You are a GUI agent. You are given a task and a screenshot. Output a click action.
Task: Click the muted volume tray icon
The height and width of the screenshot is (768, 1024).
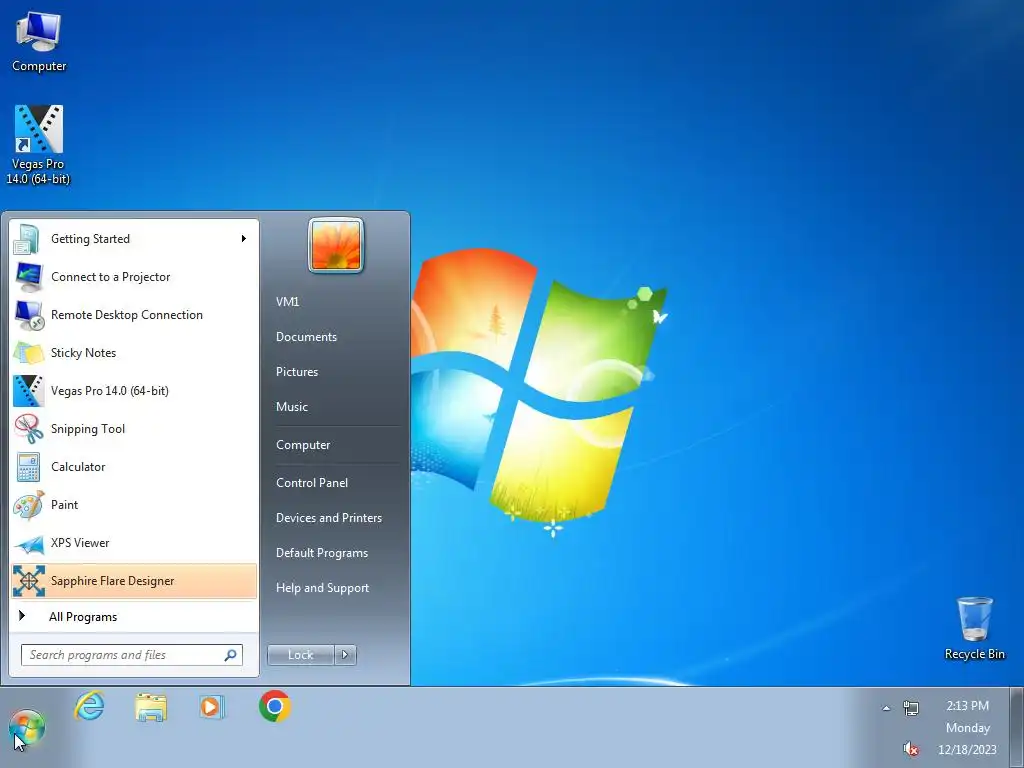pos(911,748)
